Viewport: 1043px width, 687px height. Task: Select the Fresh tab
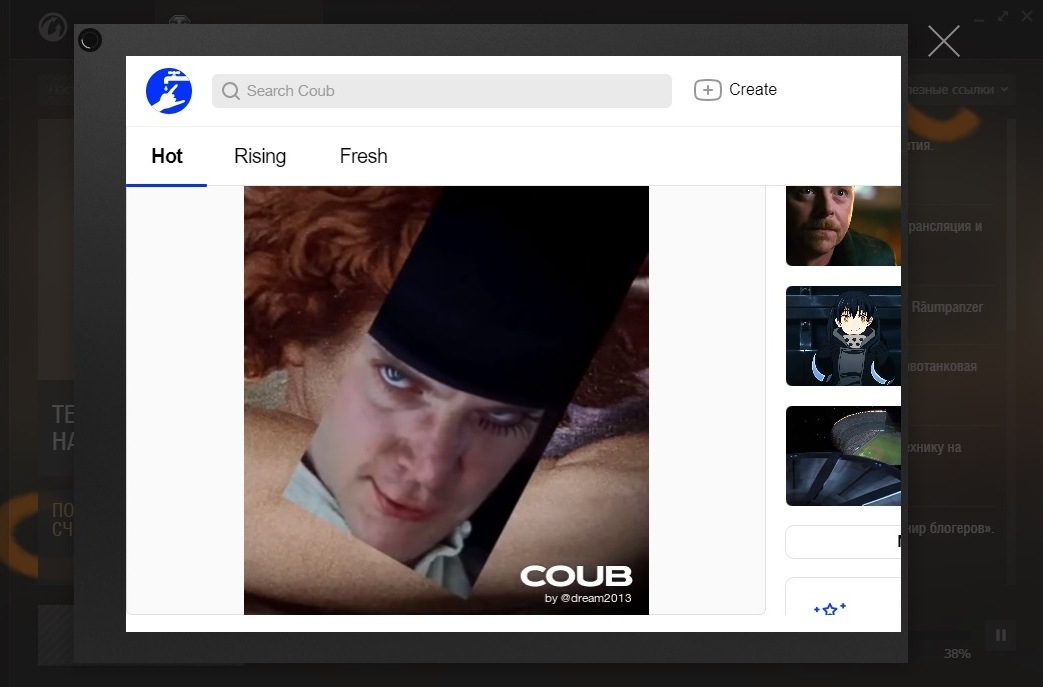point(363,156)
